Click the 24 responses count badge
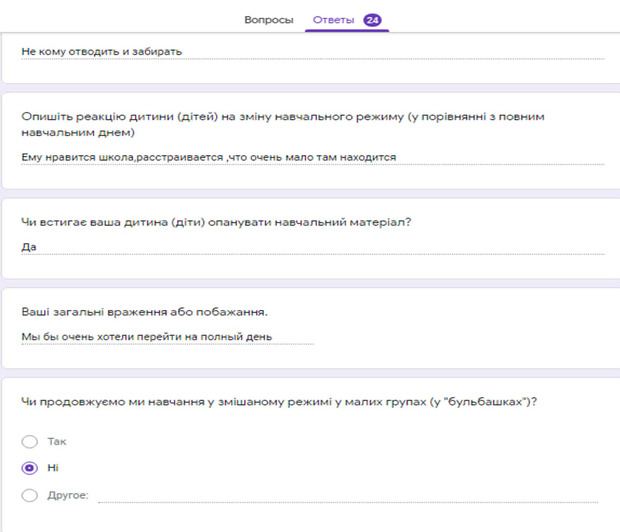Image resolution: width=620 pixels, height=532 pixels. click(x=373, y=19)
